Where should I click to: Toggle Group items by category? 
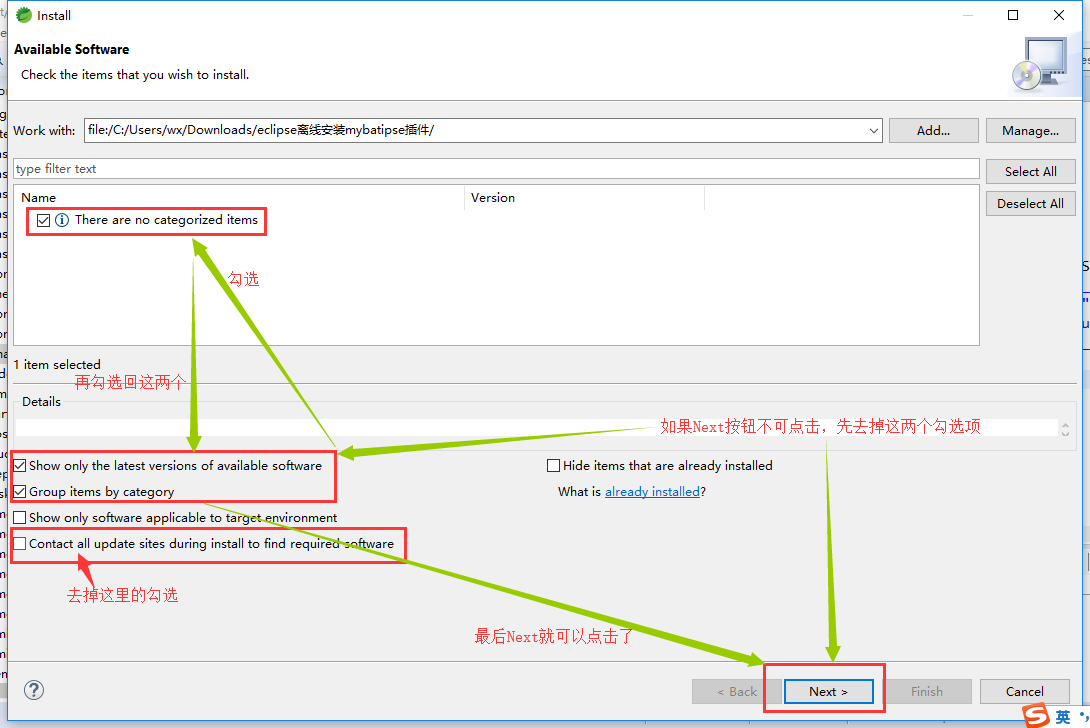(x=21, y=490)
